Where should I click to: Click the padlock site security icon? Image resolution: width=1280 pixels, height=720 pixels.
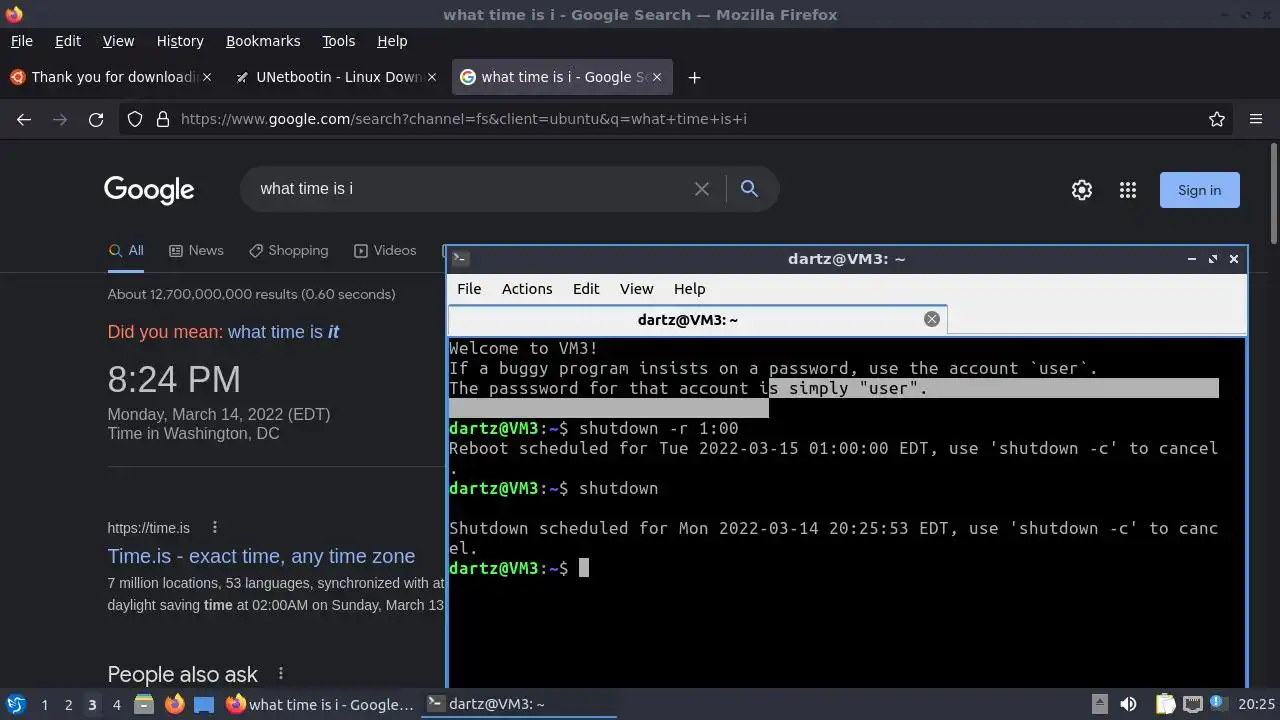162,119
